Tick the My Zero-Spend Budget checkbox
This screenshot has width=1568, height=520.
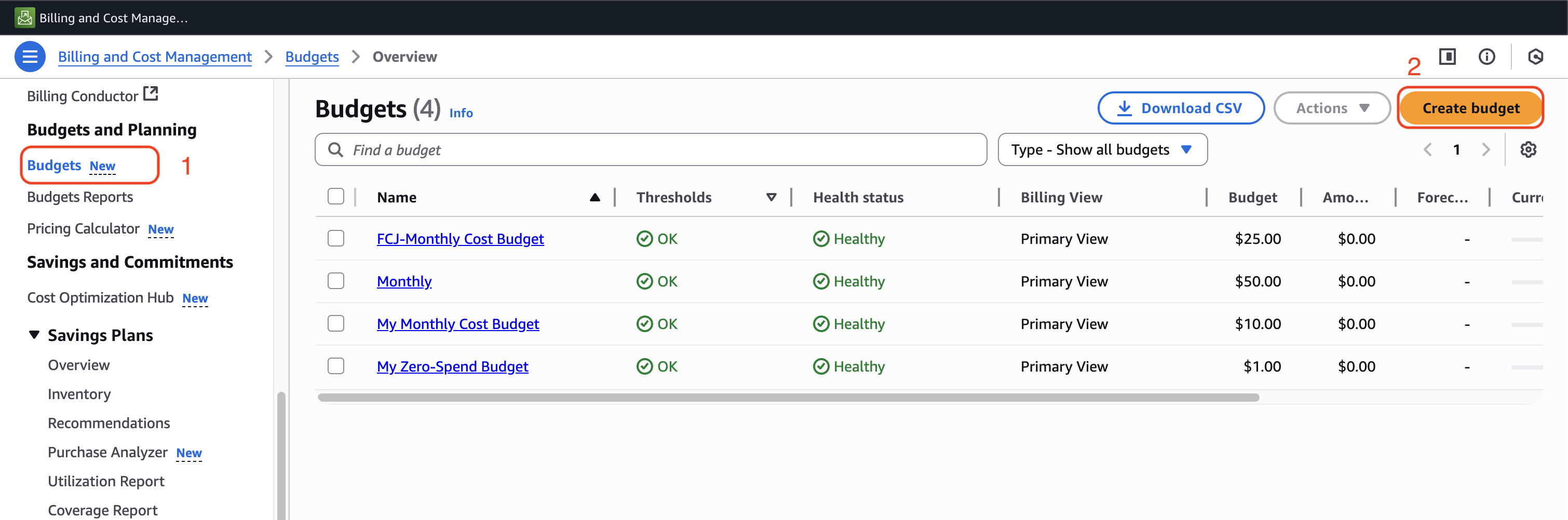(x=336, y=366)
